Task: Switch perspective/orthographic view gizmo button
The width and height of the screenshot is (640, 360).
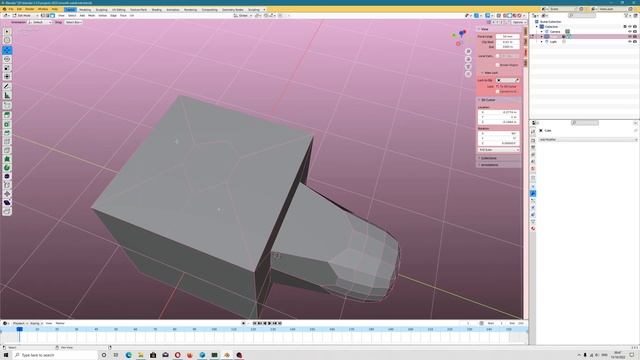Action: click(468, 74)
